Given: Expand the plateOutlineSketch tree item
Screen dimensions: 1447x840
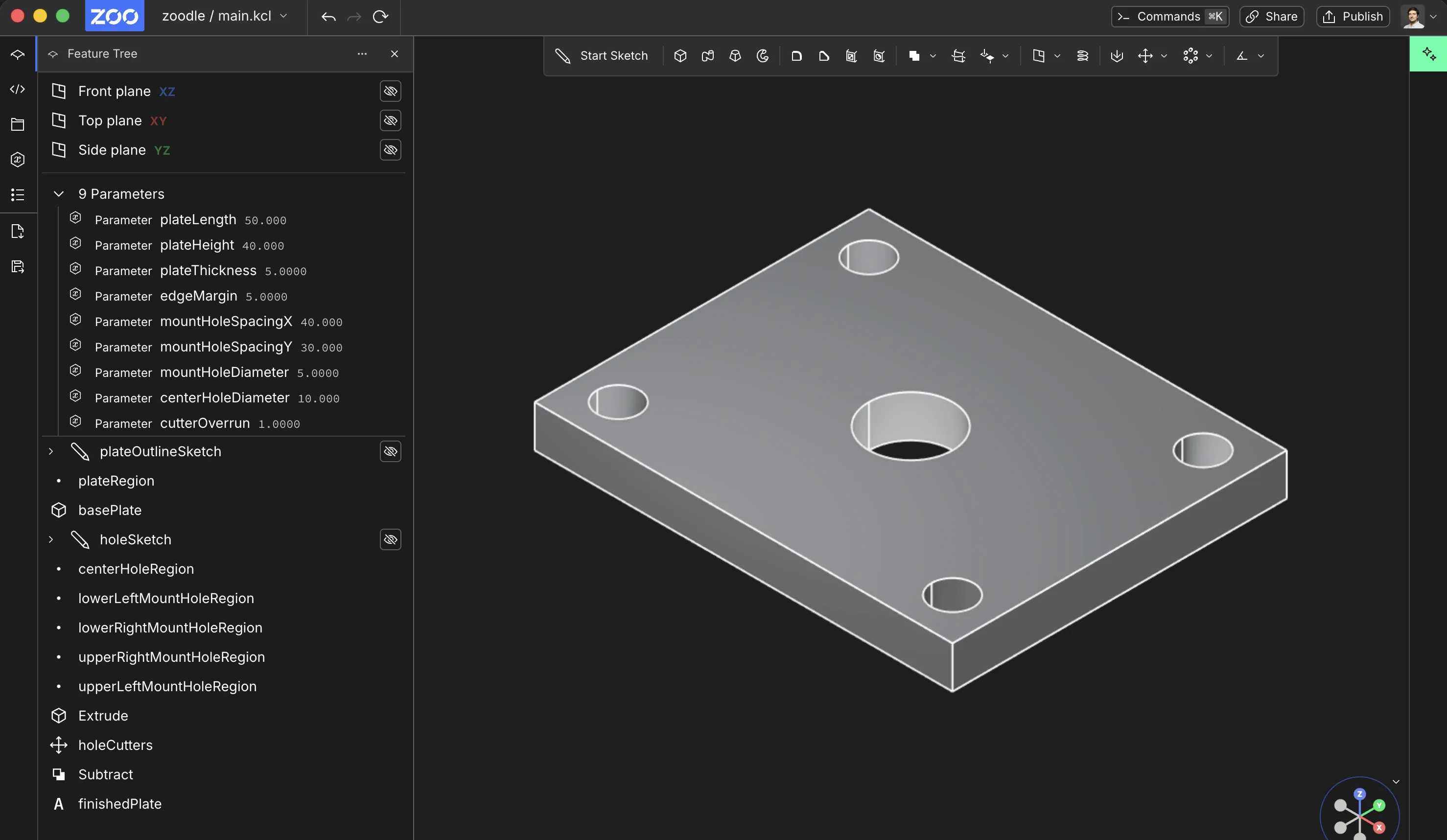Looking at the screenshot, I should point(51,451).
